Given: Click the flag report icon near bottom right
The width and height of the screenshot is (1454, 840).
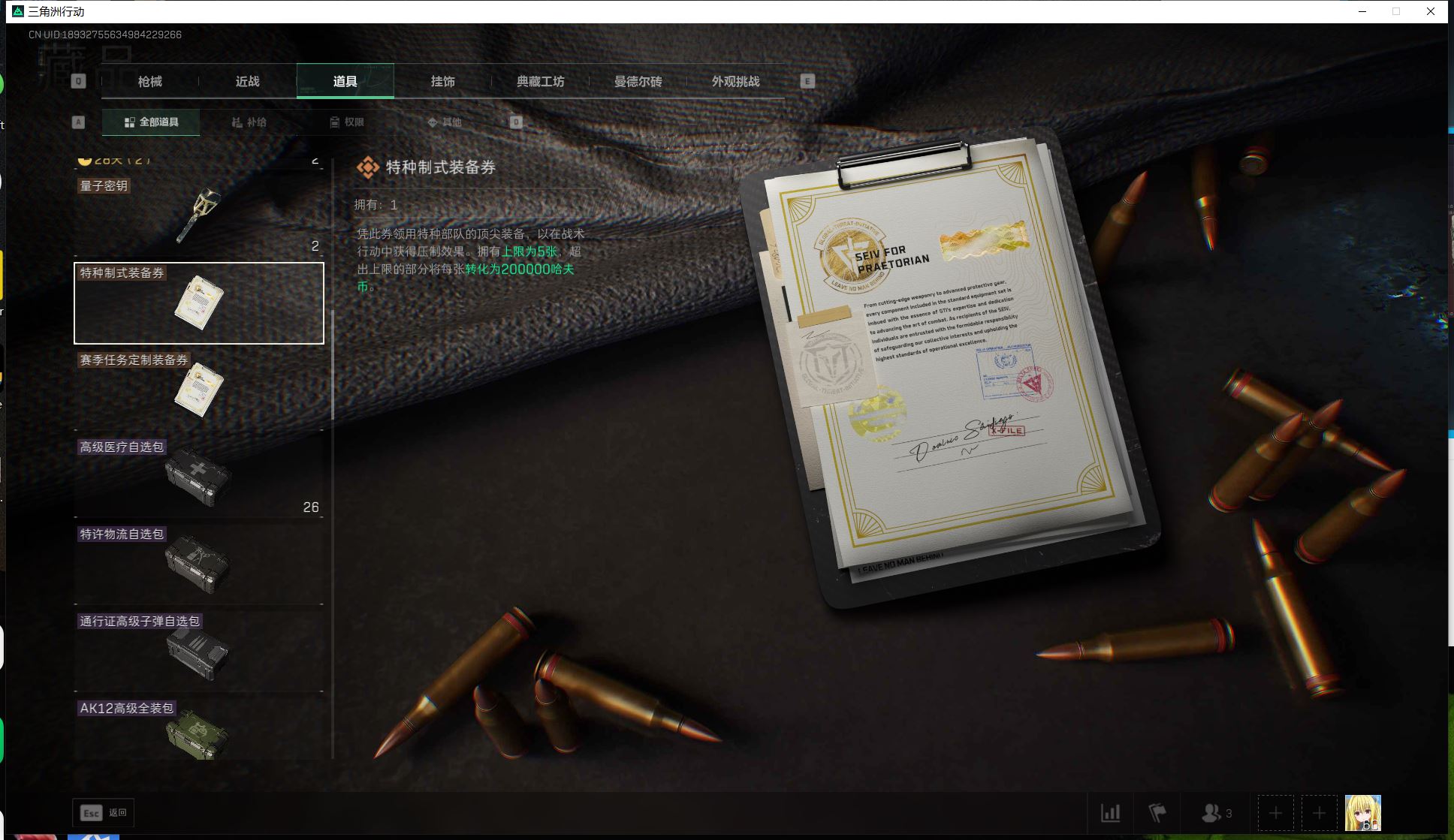Looking at the screenshot, I should (x=1157, y=812).
